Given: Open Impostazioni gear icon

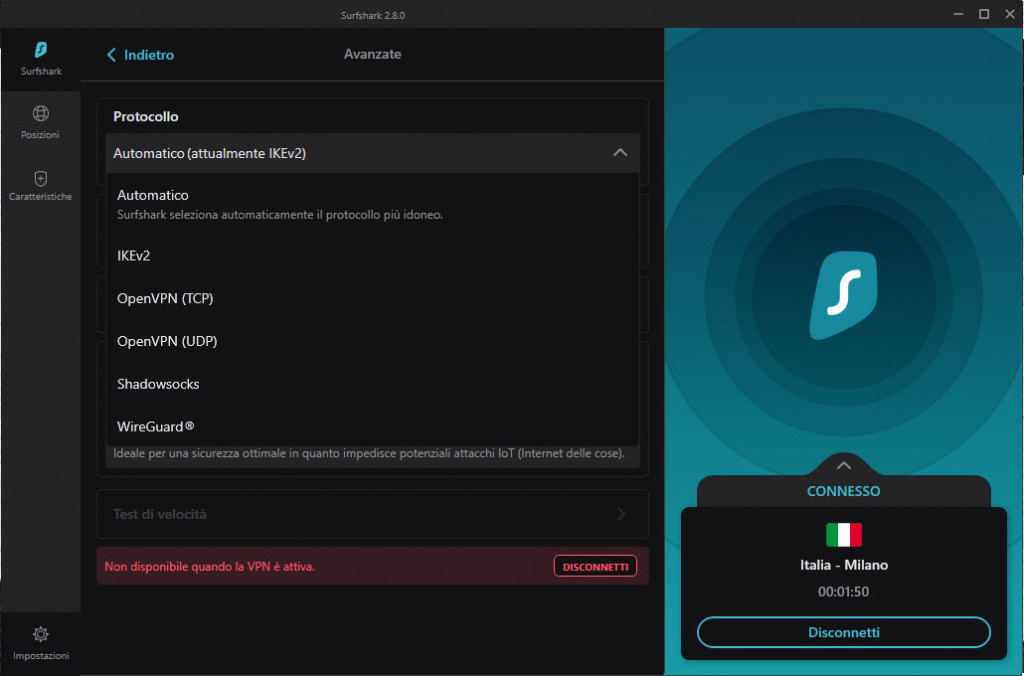Looking at the screenshot, I should [40, 634].
